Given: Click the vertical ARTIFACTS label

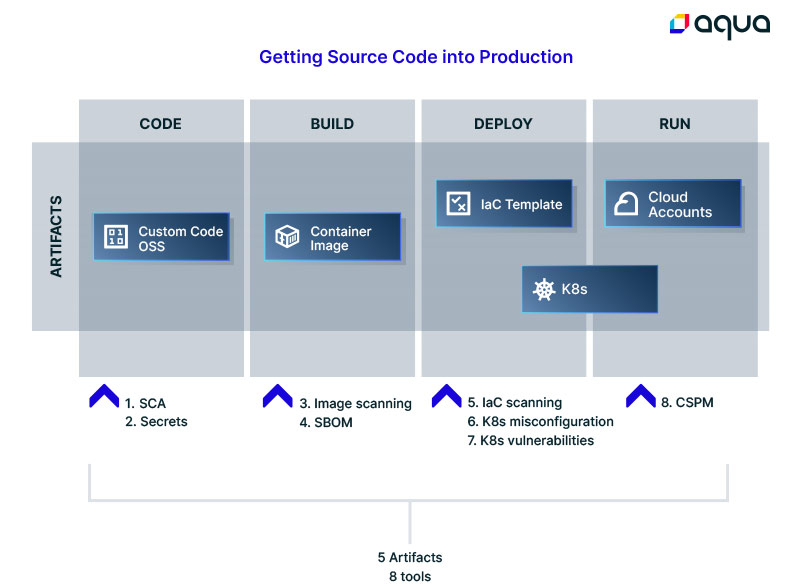Looking at the screenshot, I should [x=56, y=236].
